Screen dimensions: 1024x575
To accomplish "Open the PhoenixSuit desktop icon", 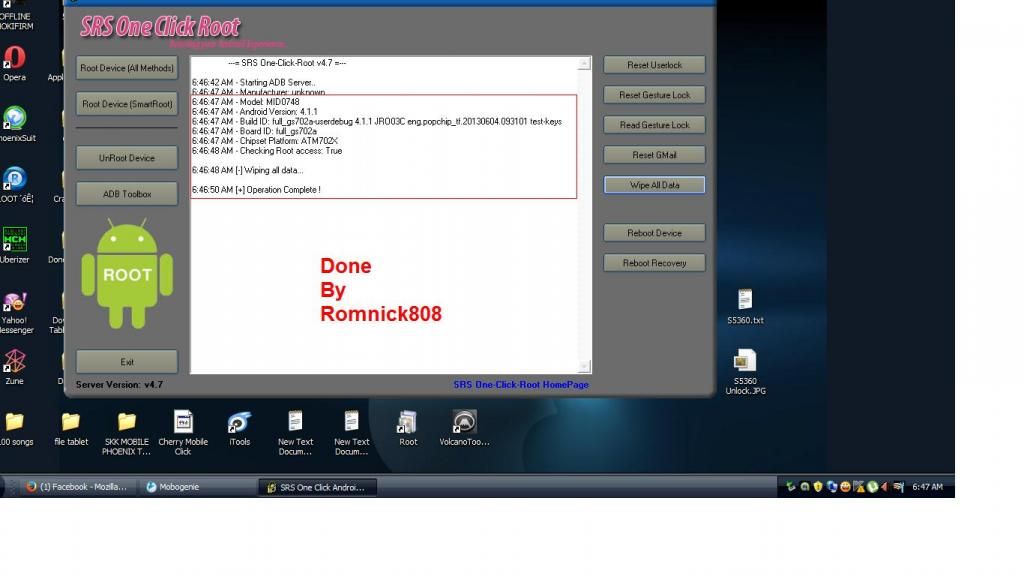I will click(16, 124).
